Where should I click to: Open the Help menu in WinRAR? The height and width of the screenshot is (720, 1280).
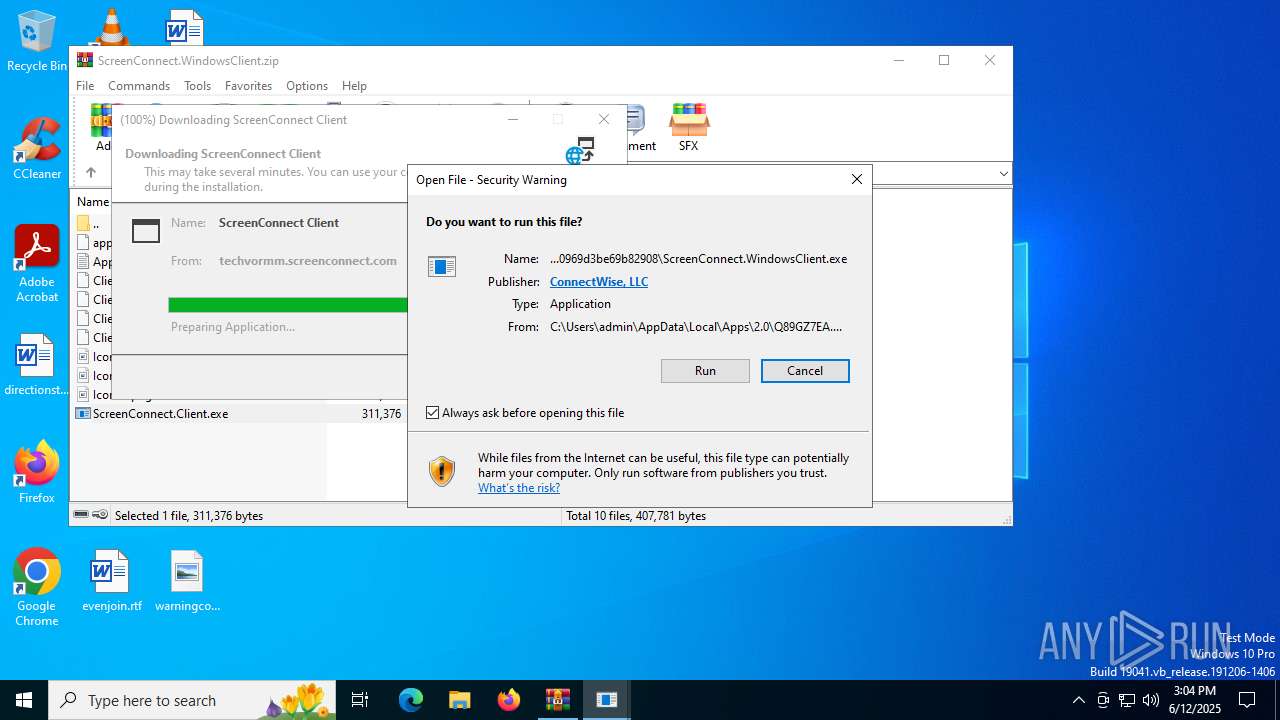354,86
